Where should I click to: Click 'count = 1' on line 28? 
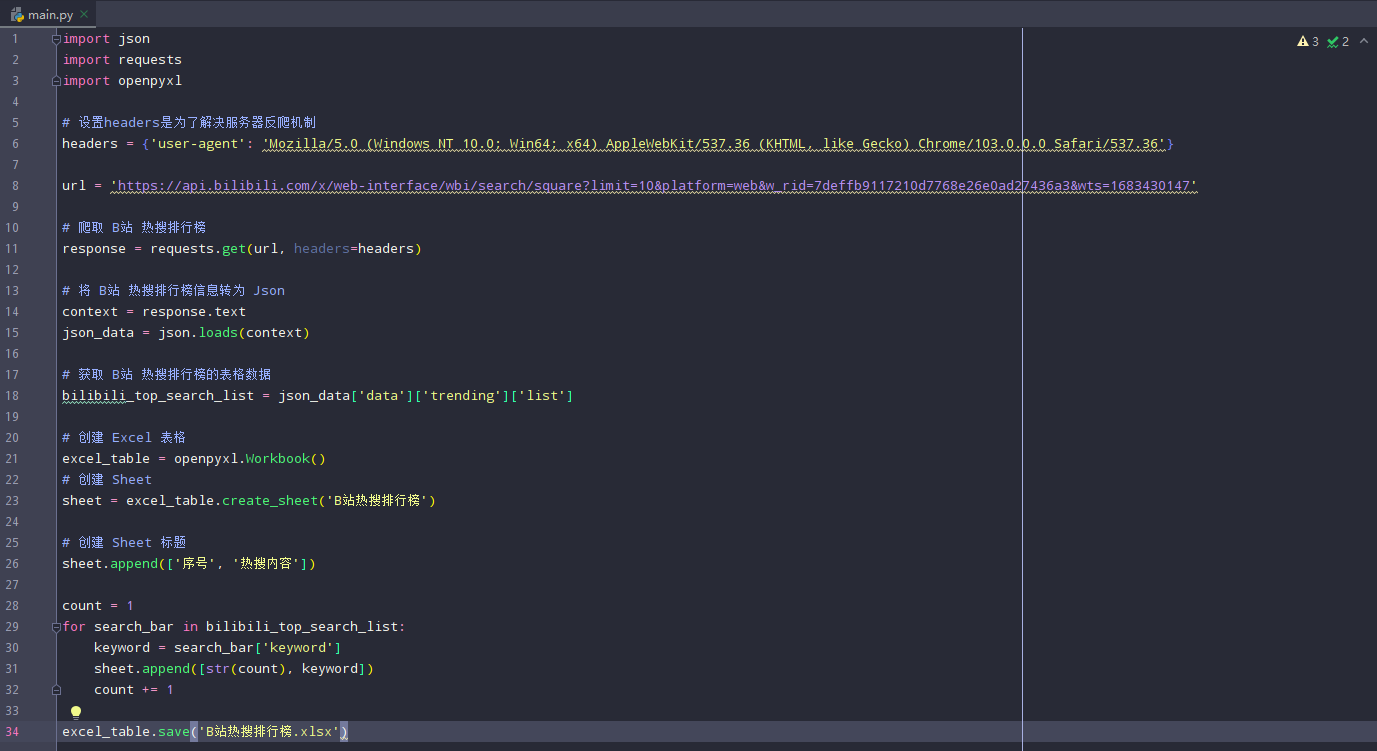(x=98, y=606)
